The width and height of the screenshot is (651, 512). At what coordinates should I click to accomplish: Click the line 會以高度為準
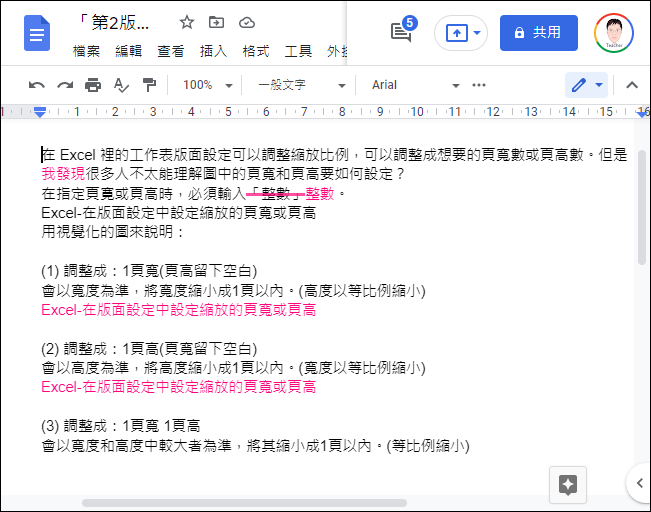pyautogui.click(x=233, y=367)
